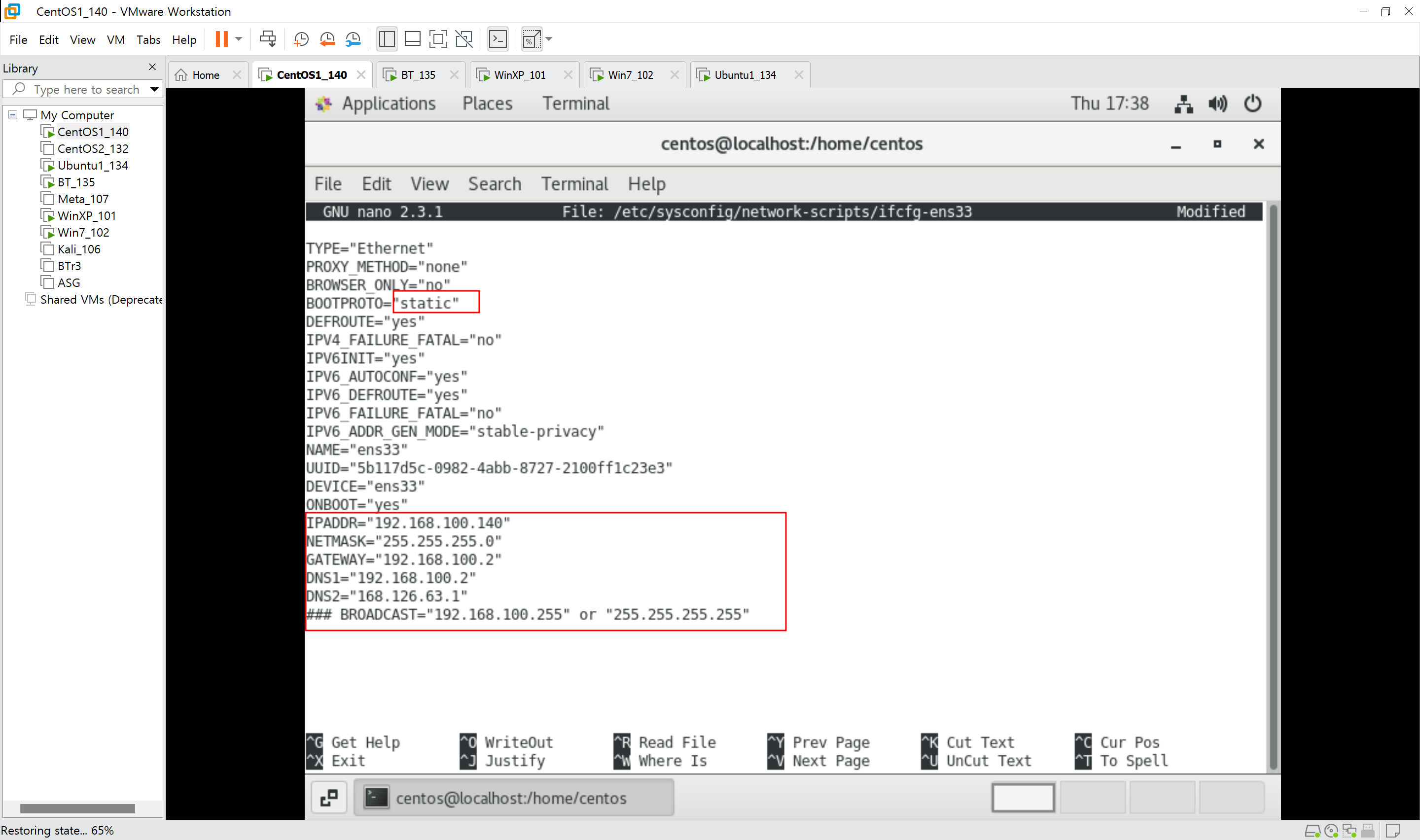The width and height of the screenshot is (1420, 840).
Task: Open the terminal window Help menu
Action: click(x=646, y=184)
